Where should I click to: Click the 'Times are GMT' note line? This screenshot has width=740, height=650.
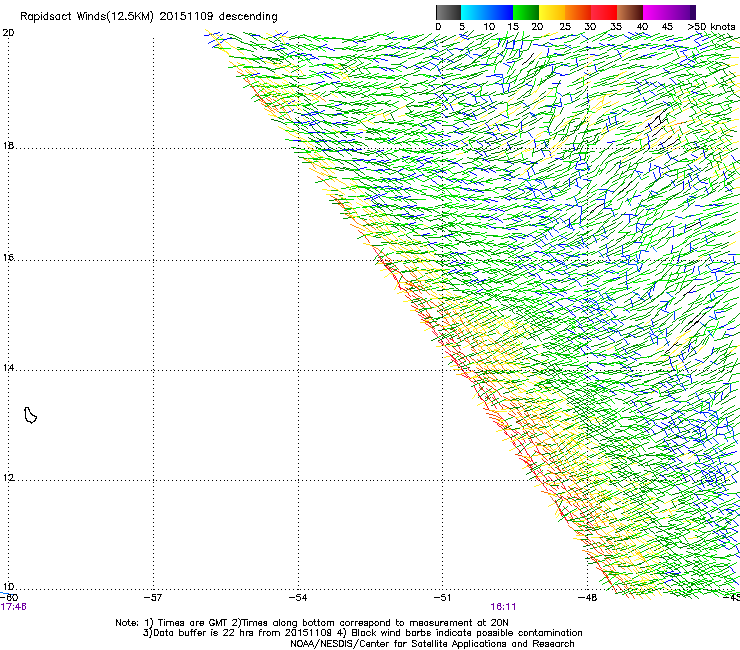[312, 623]
